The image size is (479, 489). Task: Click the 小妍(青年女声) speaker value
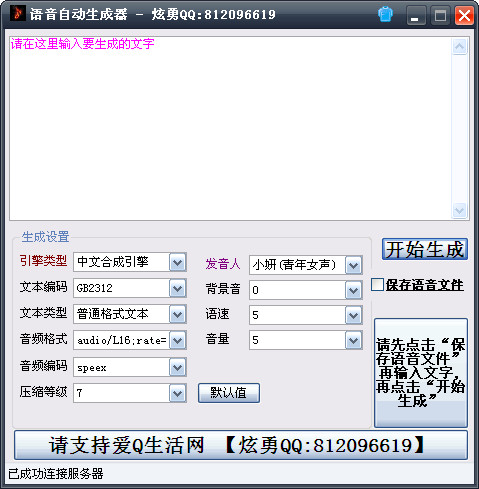pos(294,265)
